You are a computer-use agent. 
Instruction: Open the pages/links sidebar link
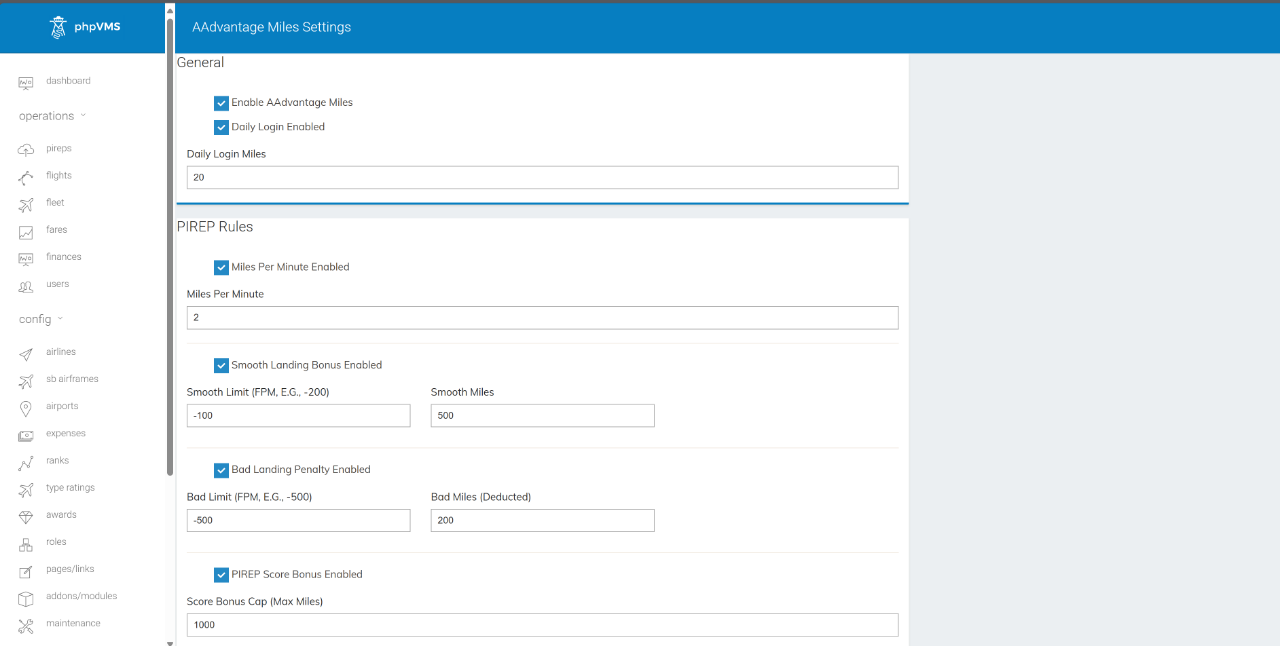[x=70, y=569]
